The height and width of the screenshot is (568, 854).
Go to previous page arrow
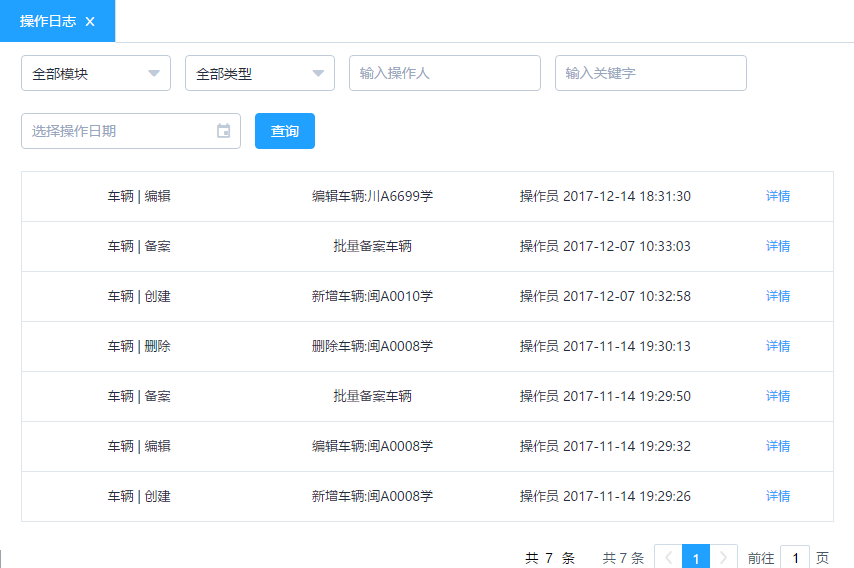pos(668,558)
